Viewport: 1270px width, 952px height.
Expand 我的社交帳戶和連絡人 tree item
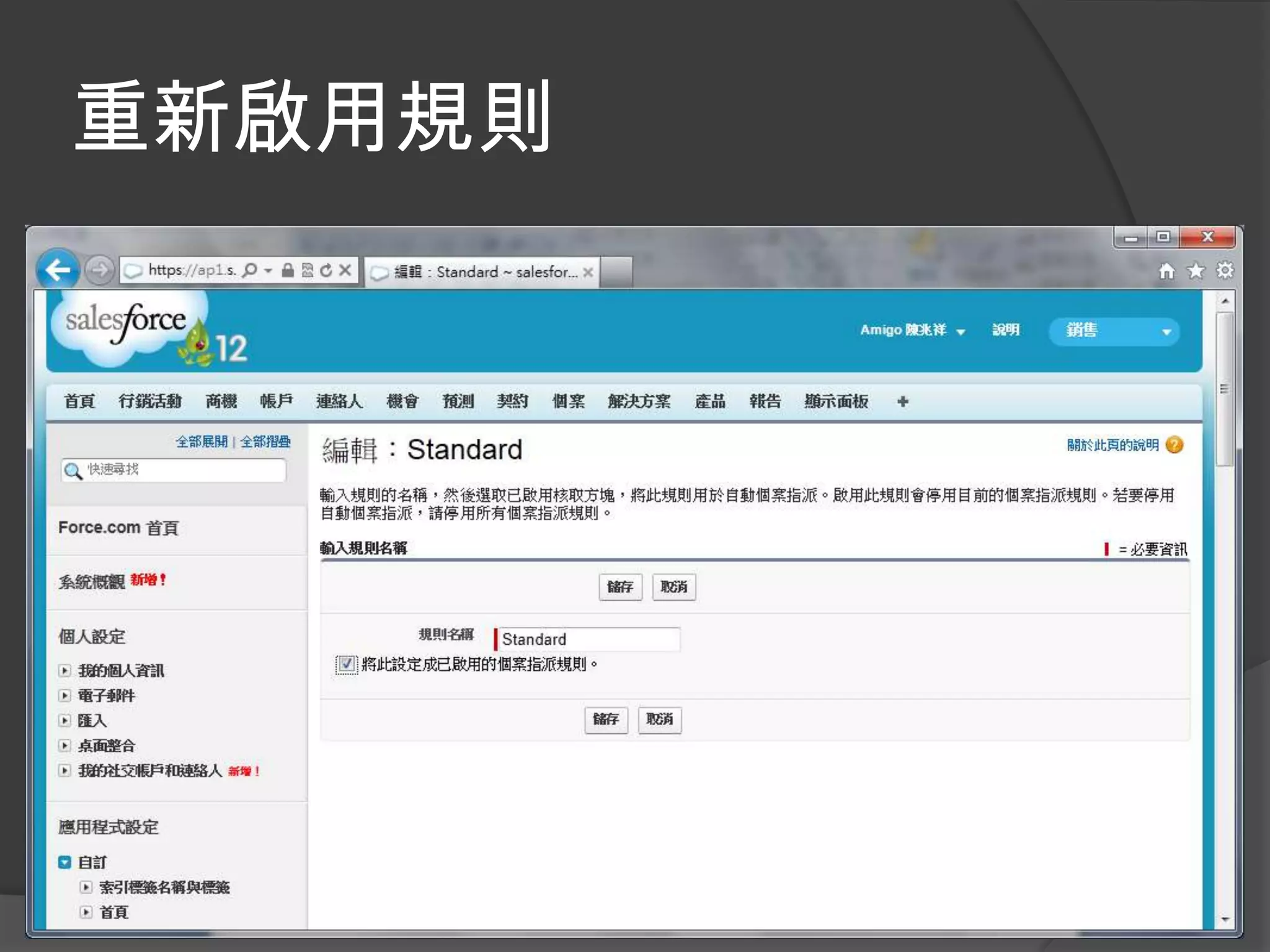pos(64,771)
